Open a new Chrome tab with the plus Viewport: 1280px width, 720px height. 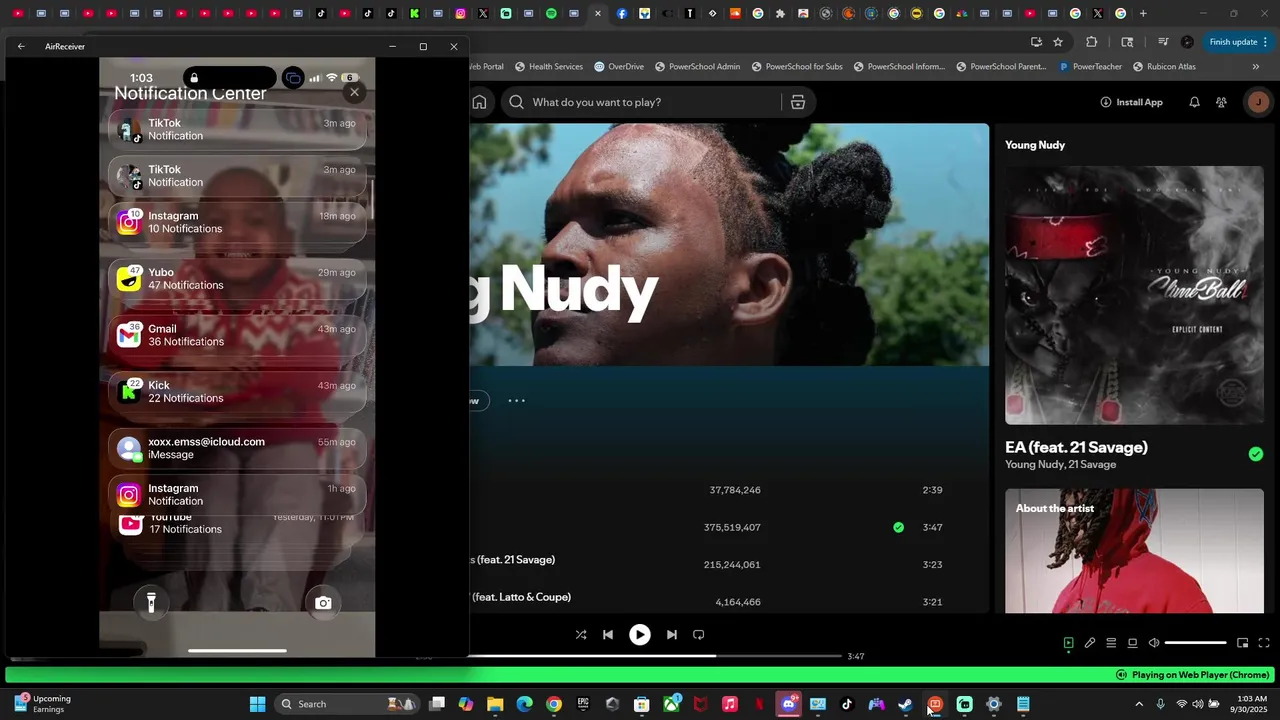click(x=1143, y=14)
